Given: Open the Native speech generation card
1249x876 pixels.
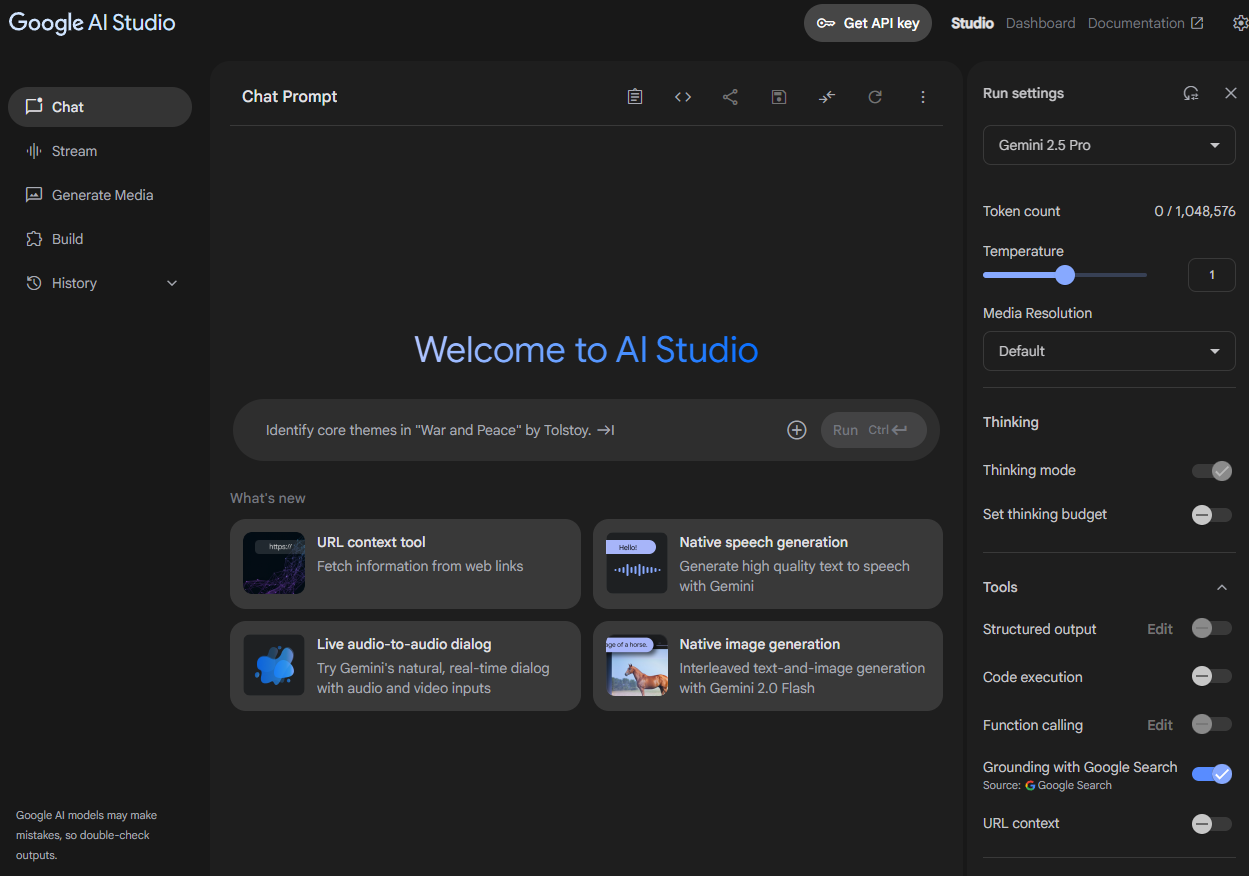Looking at the screenshot, I should 768,564.
